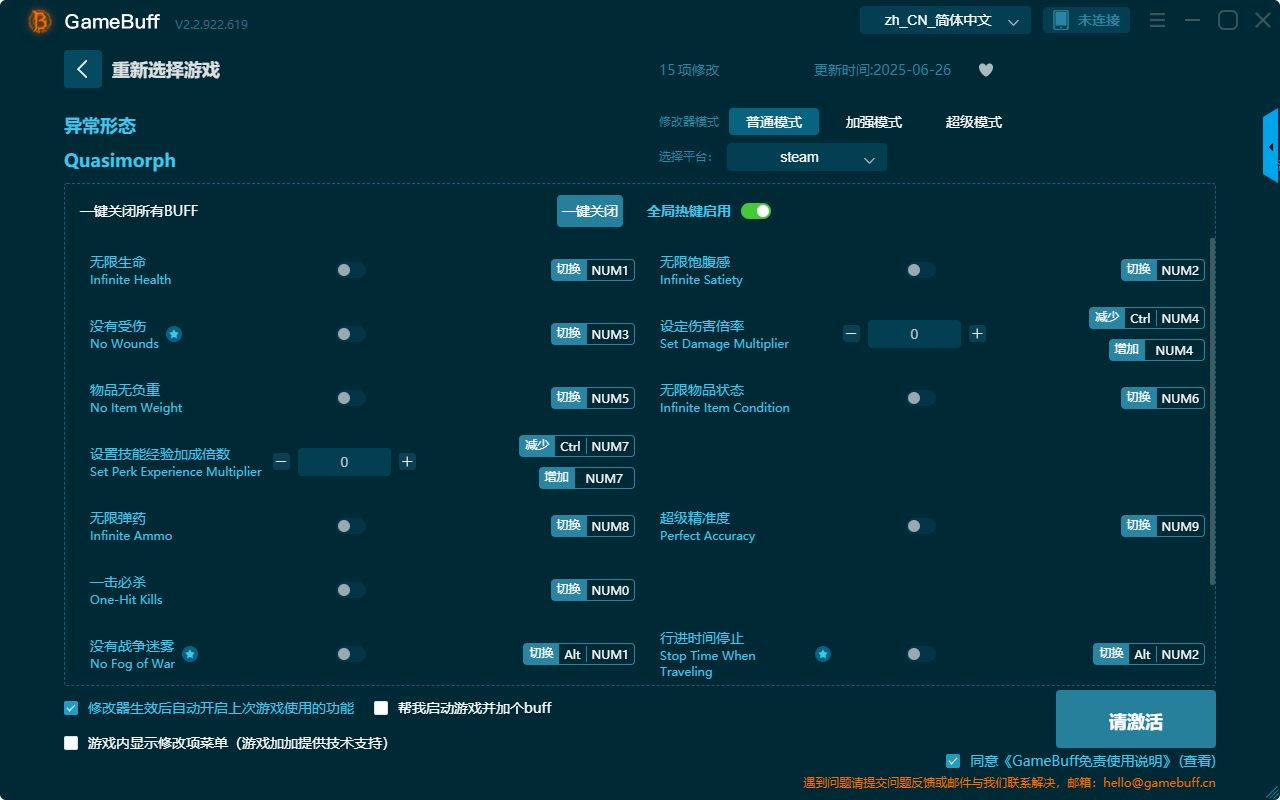Click the 增加 NUM4 increase damage hotkey
The width and height of the screenshot is (1280, 800).
[x=1157, y=350]
